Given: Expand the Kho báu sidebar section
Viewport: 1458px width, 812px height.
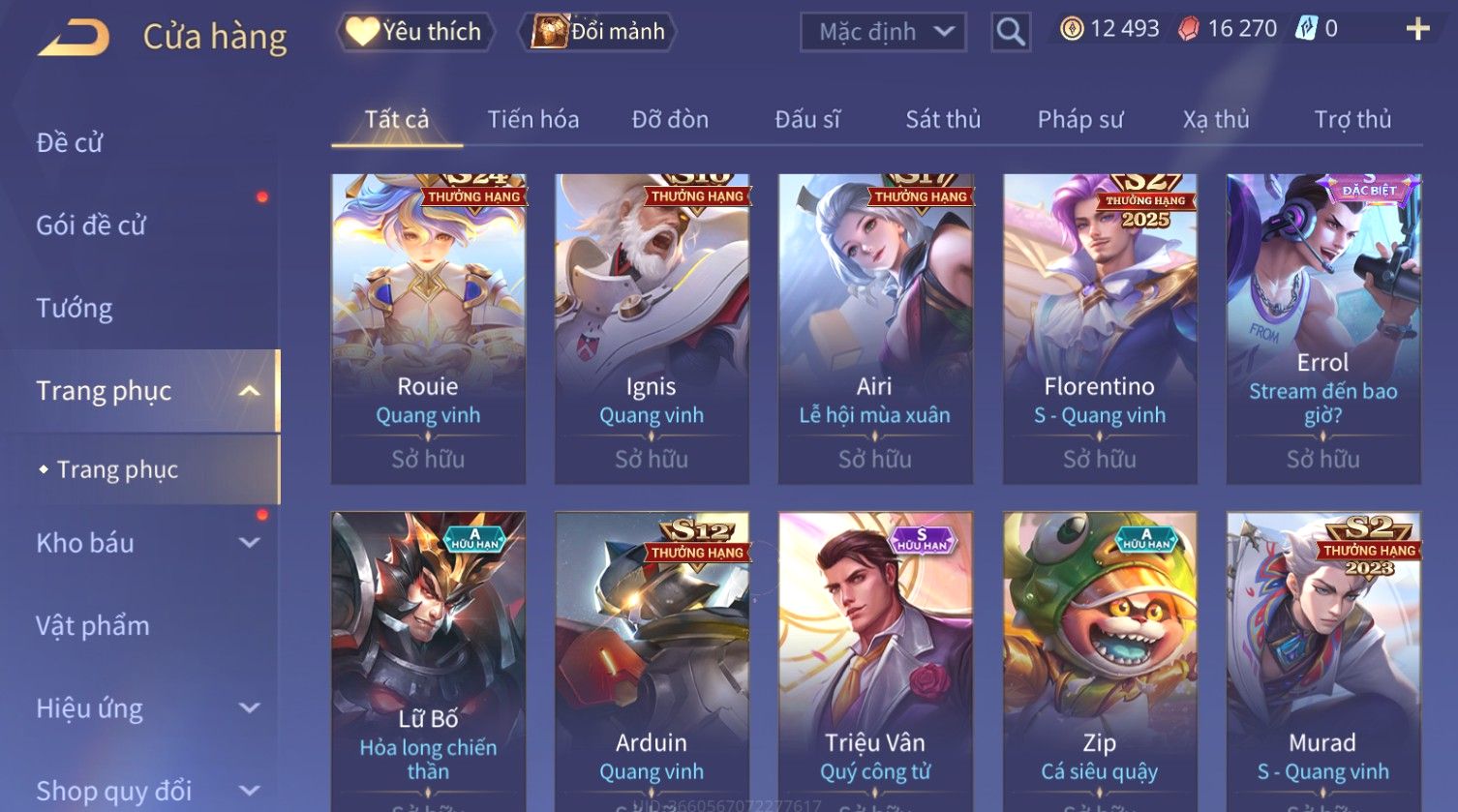Looking at the screenshot, I should point(250,543).
